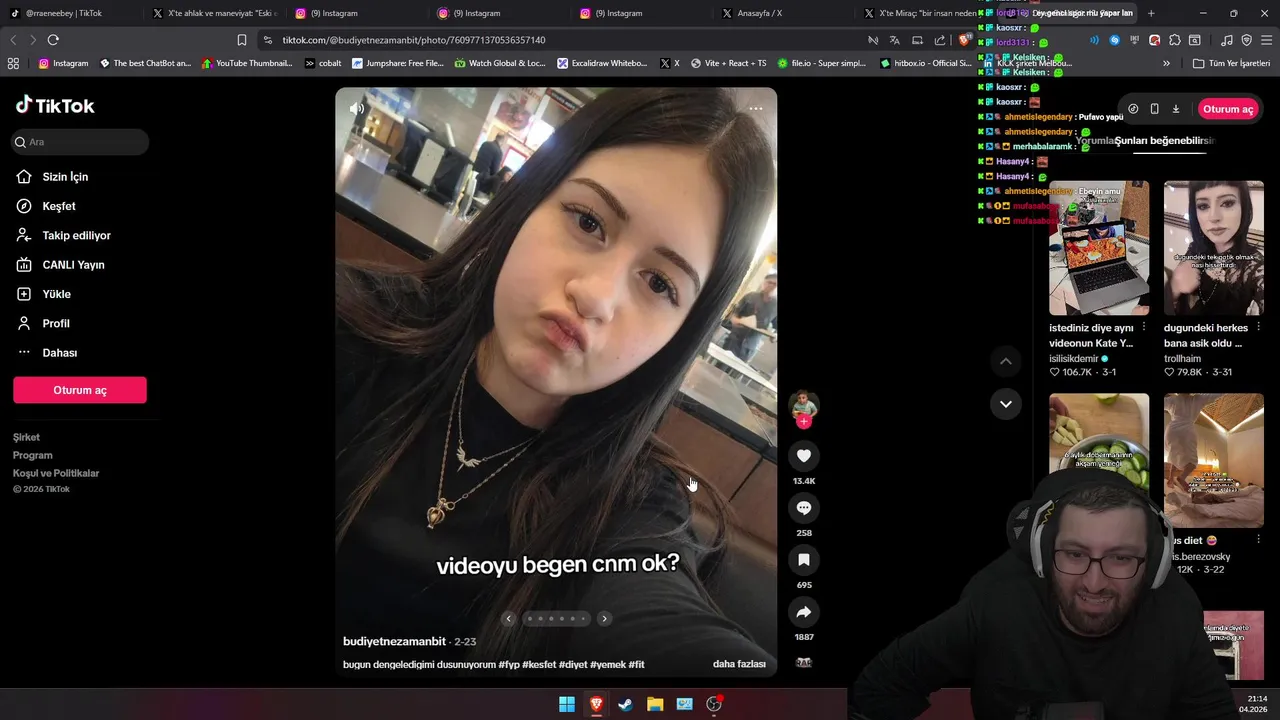Open the three-dot options on photo
Screen dimensions: 1280x720
pyautogui.click(x=756, y=108)
